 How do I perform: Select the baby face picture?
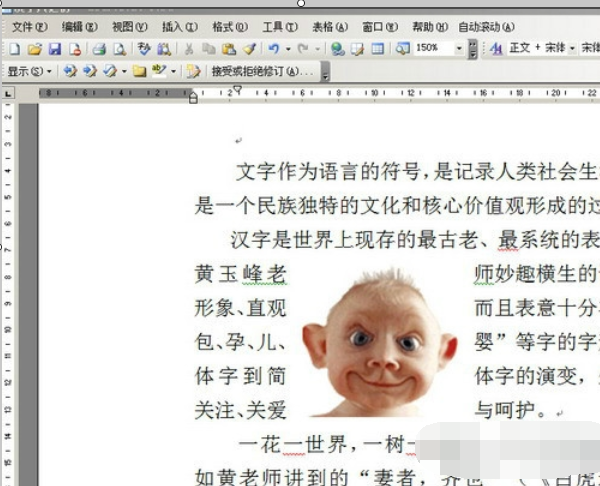pyautogui.click(x=380, y=342)
